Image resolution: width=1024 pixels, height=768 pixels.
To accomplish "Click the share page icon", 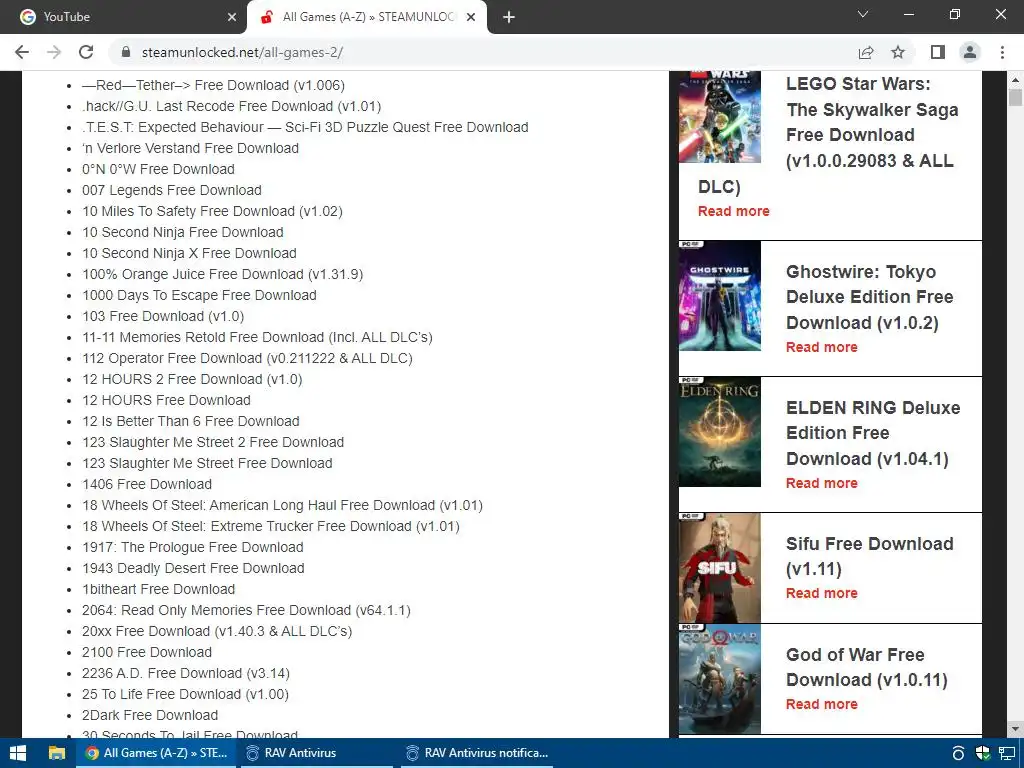I will 866,52.
